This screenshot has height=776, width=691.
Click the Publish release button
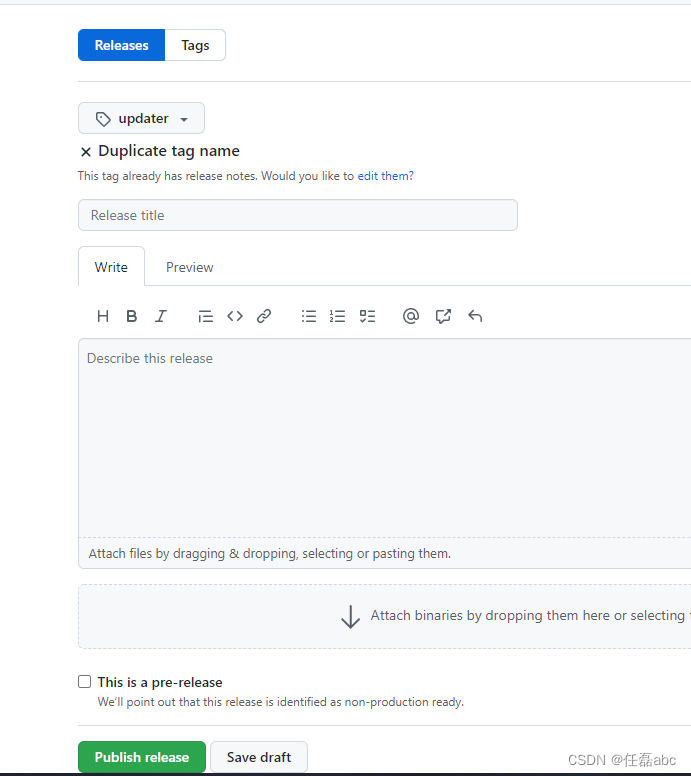coord(141,757)
